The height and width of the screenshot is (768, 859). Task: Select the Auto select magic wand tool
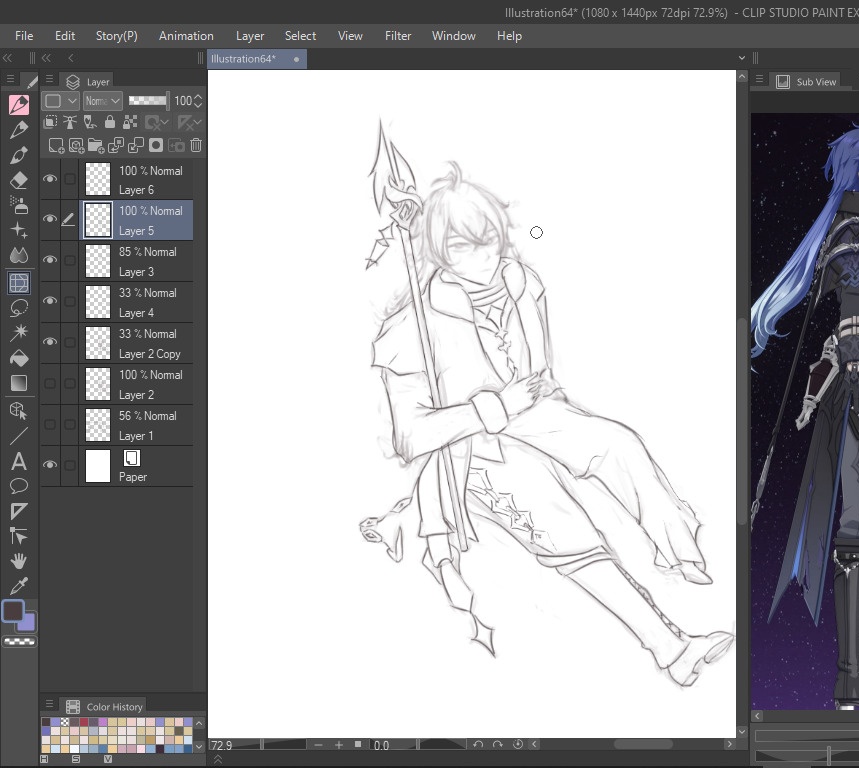[19, 333]
